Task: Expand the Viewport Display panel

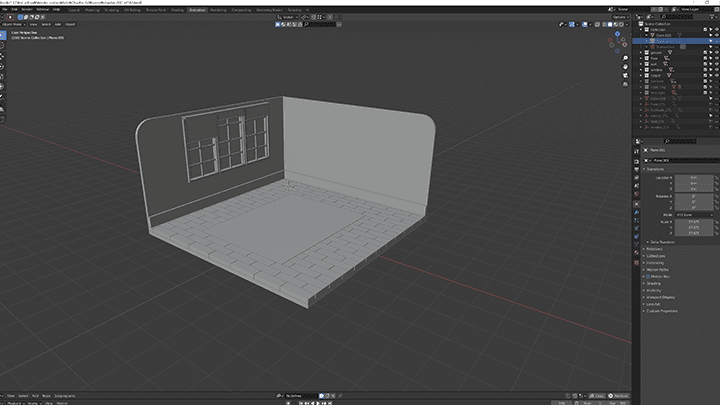Action: coord(660,297)
